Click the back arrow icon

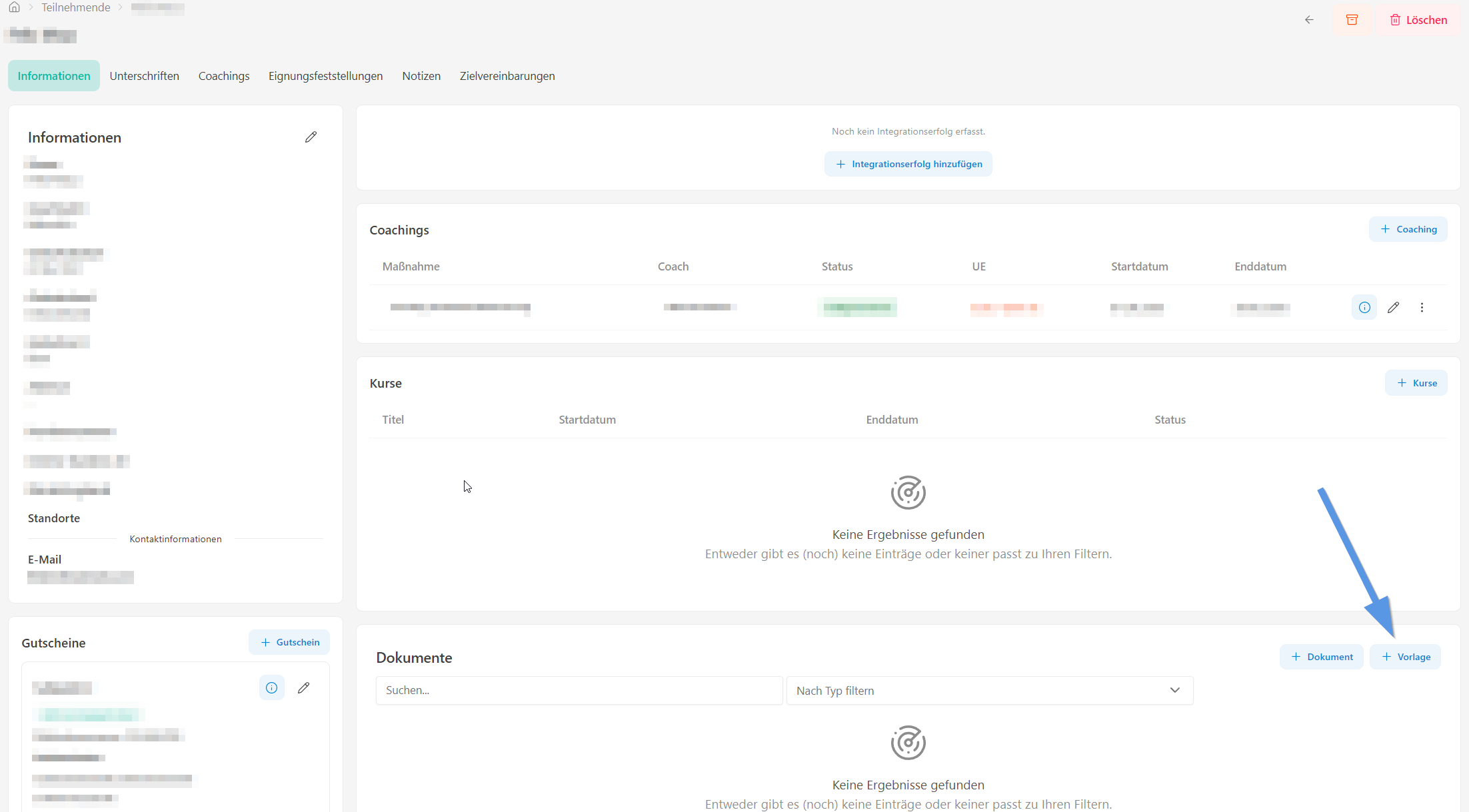coord(1309,20)
